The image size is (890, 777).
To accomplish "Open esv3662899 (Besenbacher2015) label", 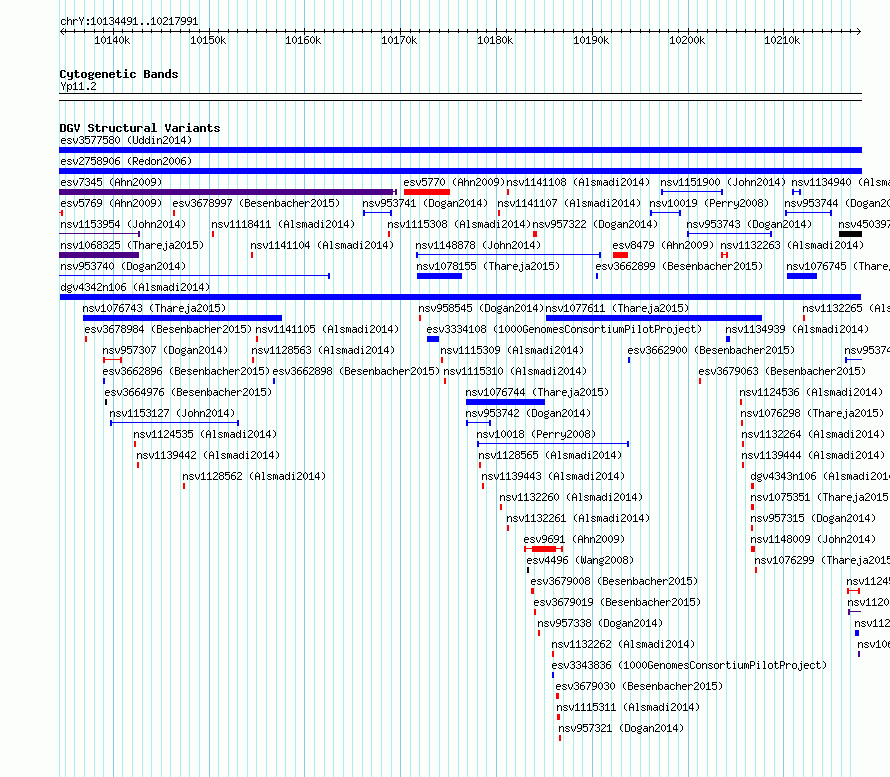I will (x=679, y=266).
